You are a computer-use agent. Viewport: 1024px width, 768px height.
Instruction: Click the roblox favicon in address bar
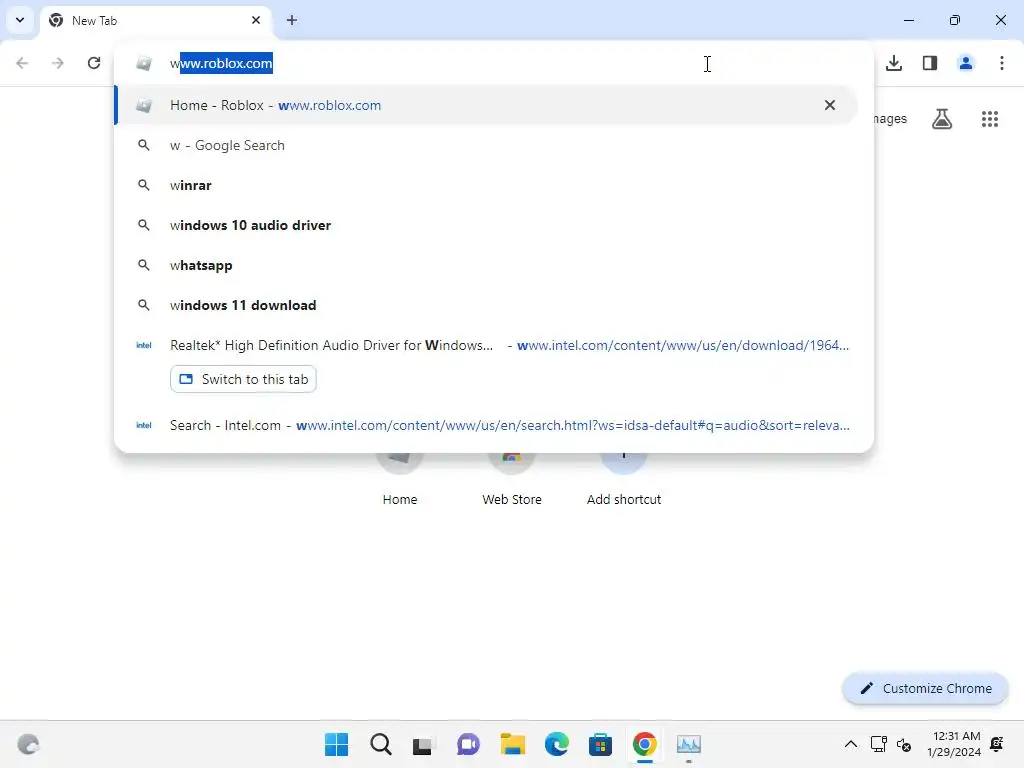click(144, 63)
